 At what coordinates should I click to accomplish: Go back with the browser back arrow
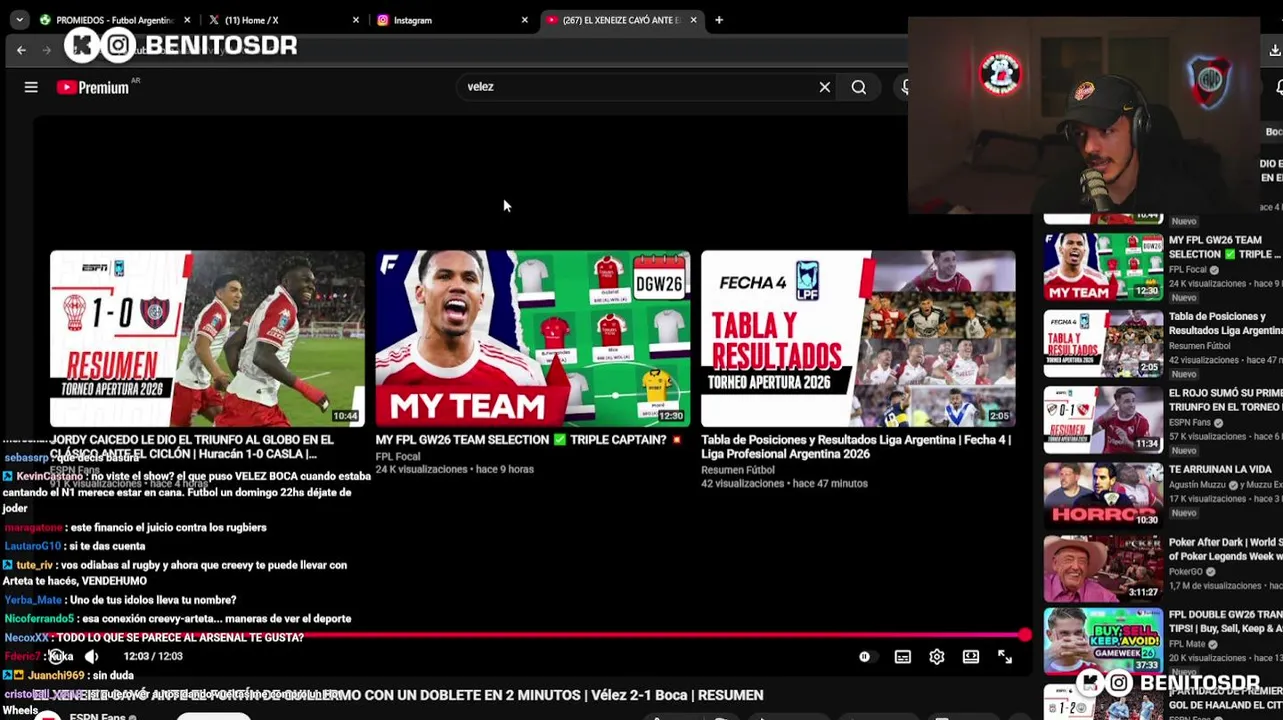click(21, 49)
